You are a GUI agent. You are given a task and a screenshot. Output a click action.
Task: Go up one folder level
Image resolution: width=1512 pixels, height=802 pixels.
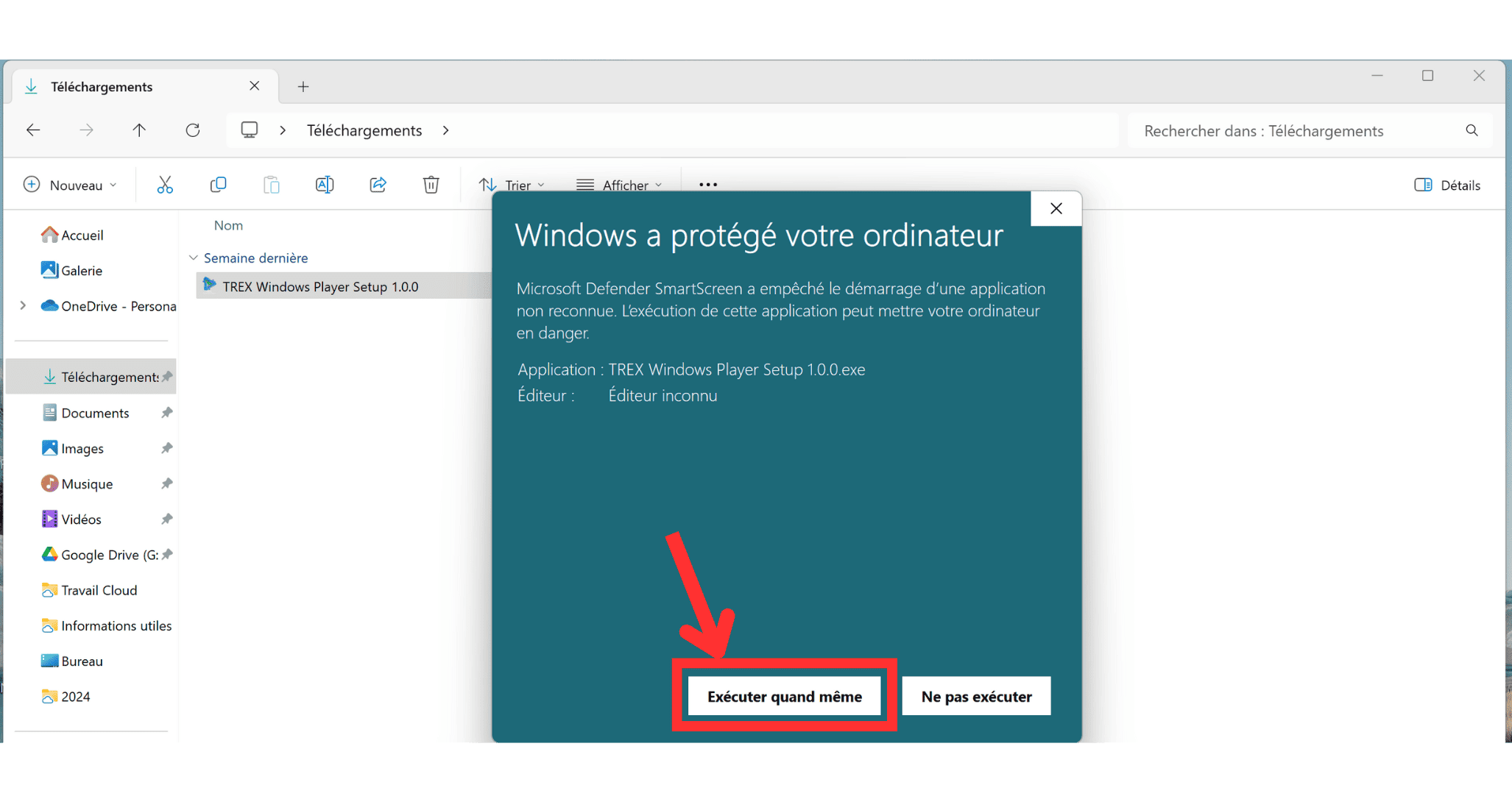pyautogui.click(x=139, y=130)
